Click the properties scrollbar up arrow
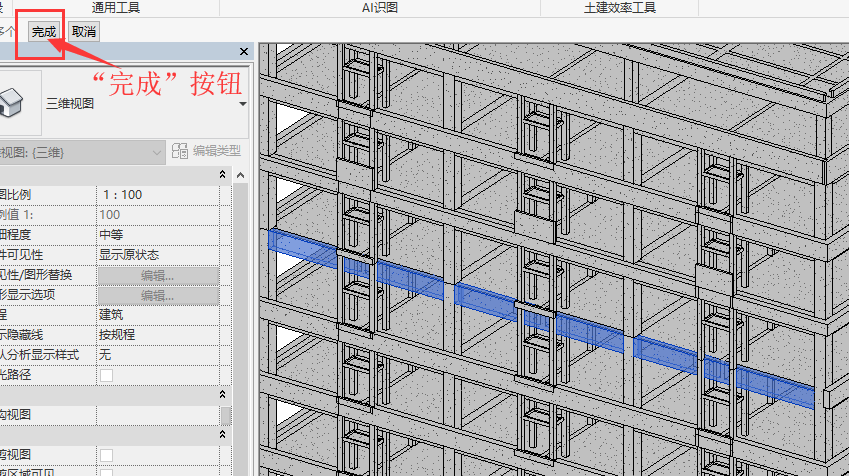The width and height of the screenshot is (849, 476). [x=240, y=175]
